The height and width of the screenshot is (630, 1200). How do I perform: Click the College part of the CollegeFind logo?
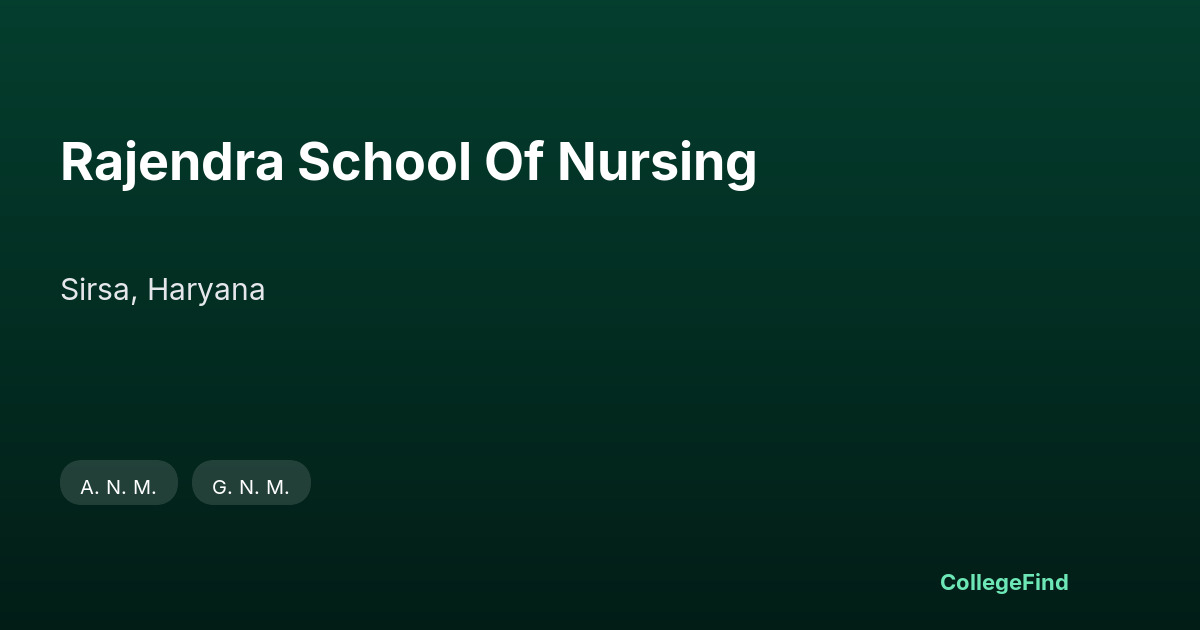982,582
